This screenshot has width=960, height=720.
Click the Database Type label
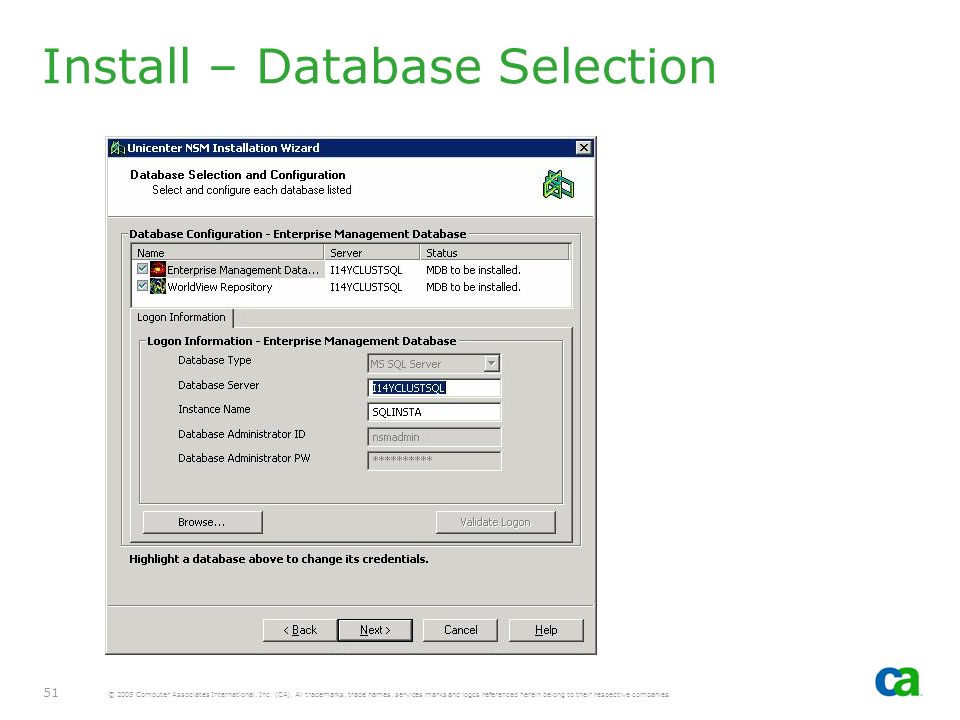[215, 361]
